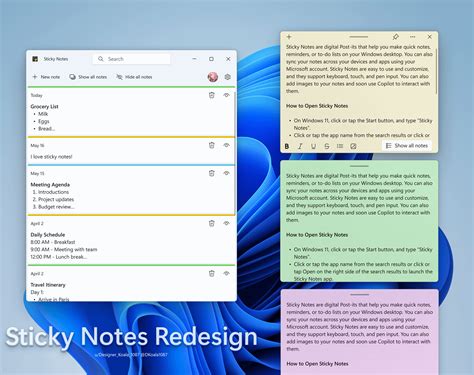The height and width of the screenshot is (375, 474).
Task: Click the Sticky Notes app logo icon
Action: pos(35,59)
